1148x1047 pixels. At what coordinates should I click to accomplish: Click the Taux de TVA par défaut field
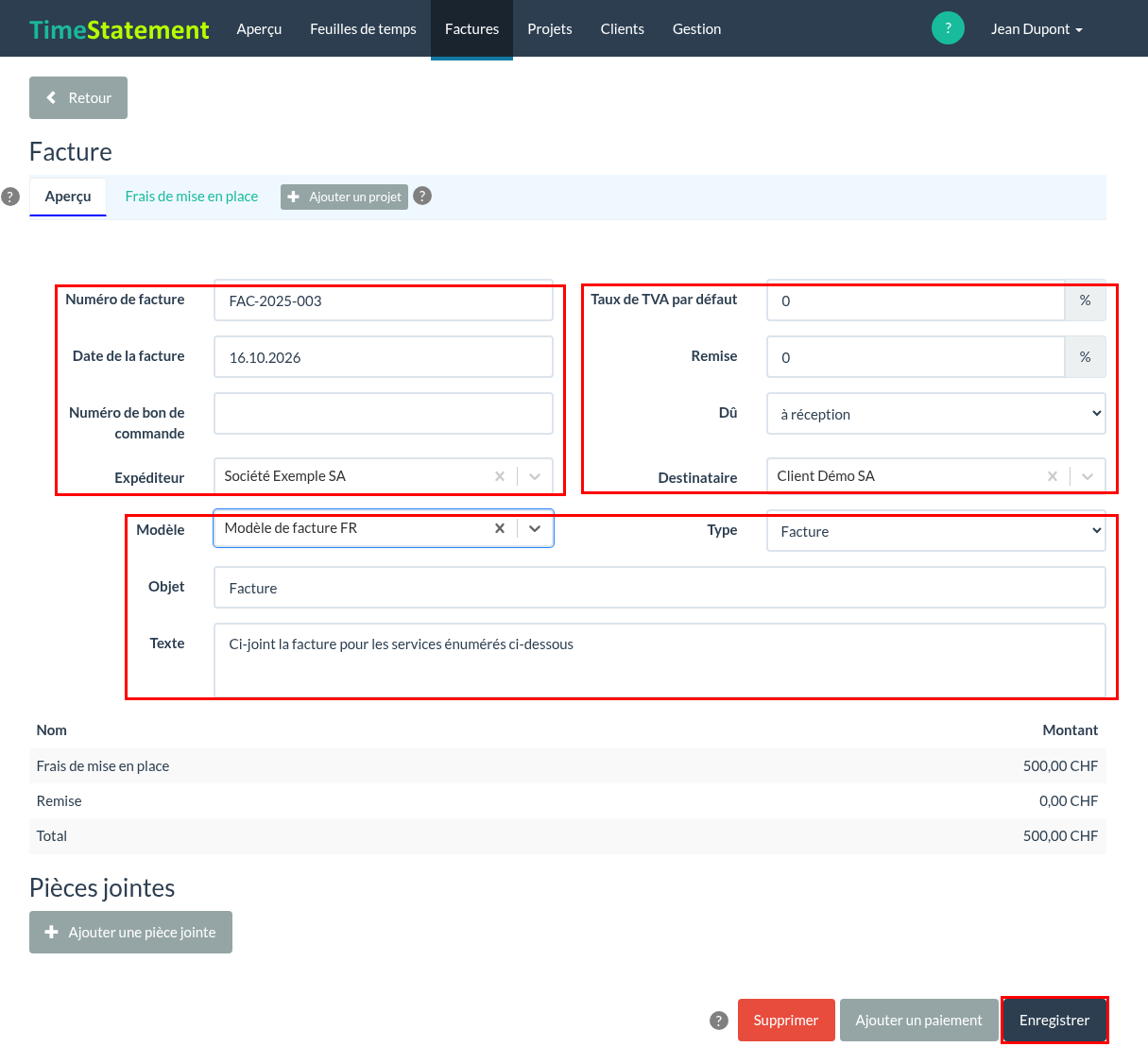917,300
